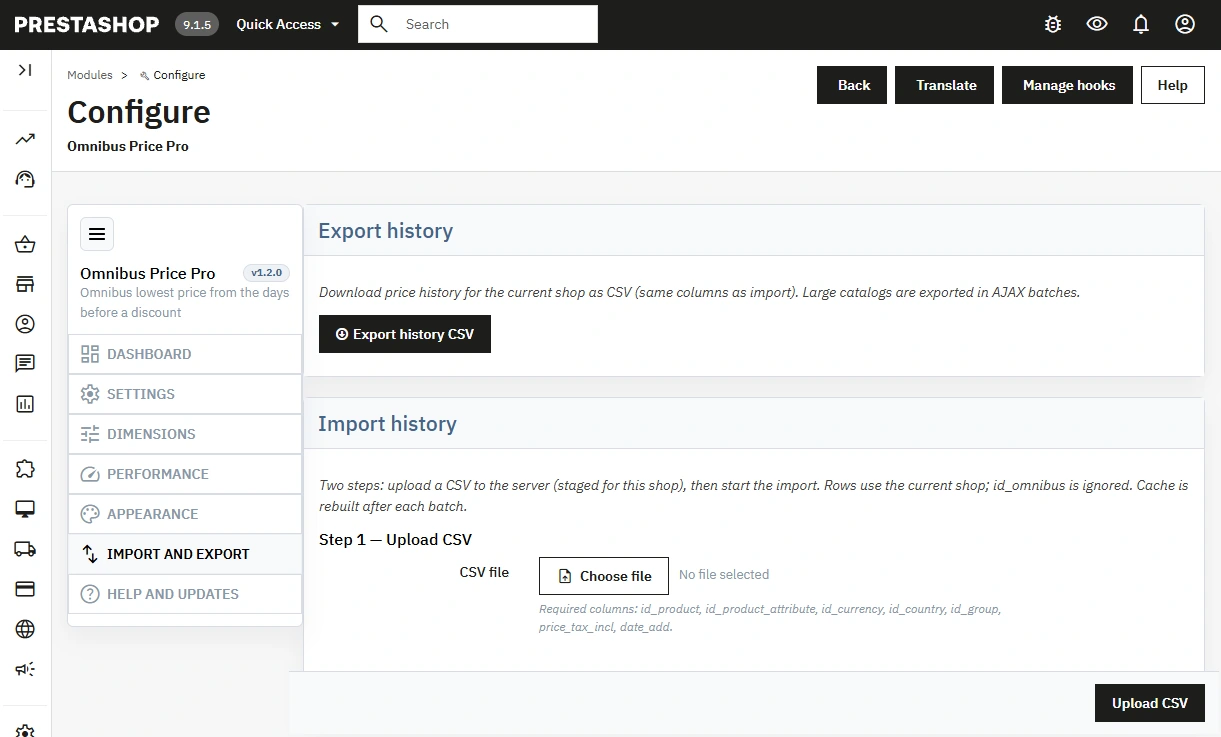The image size is (1221, 737).
Task: Click the Omnibus Price Pro sidebar title
Action: 148,273
